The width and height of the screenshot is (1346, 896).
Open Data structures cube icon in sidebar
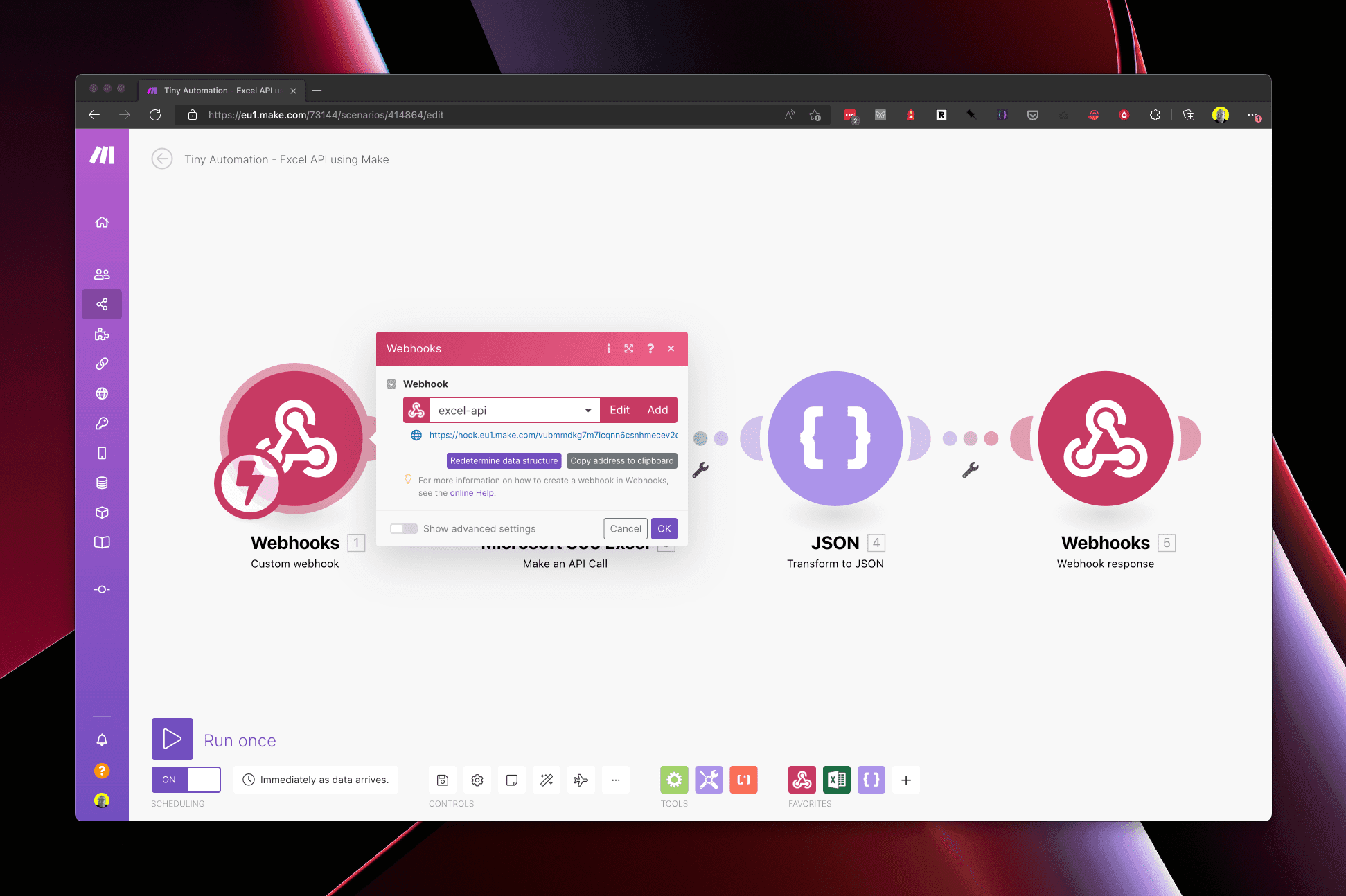coord(102,512)
